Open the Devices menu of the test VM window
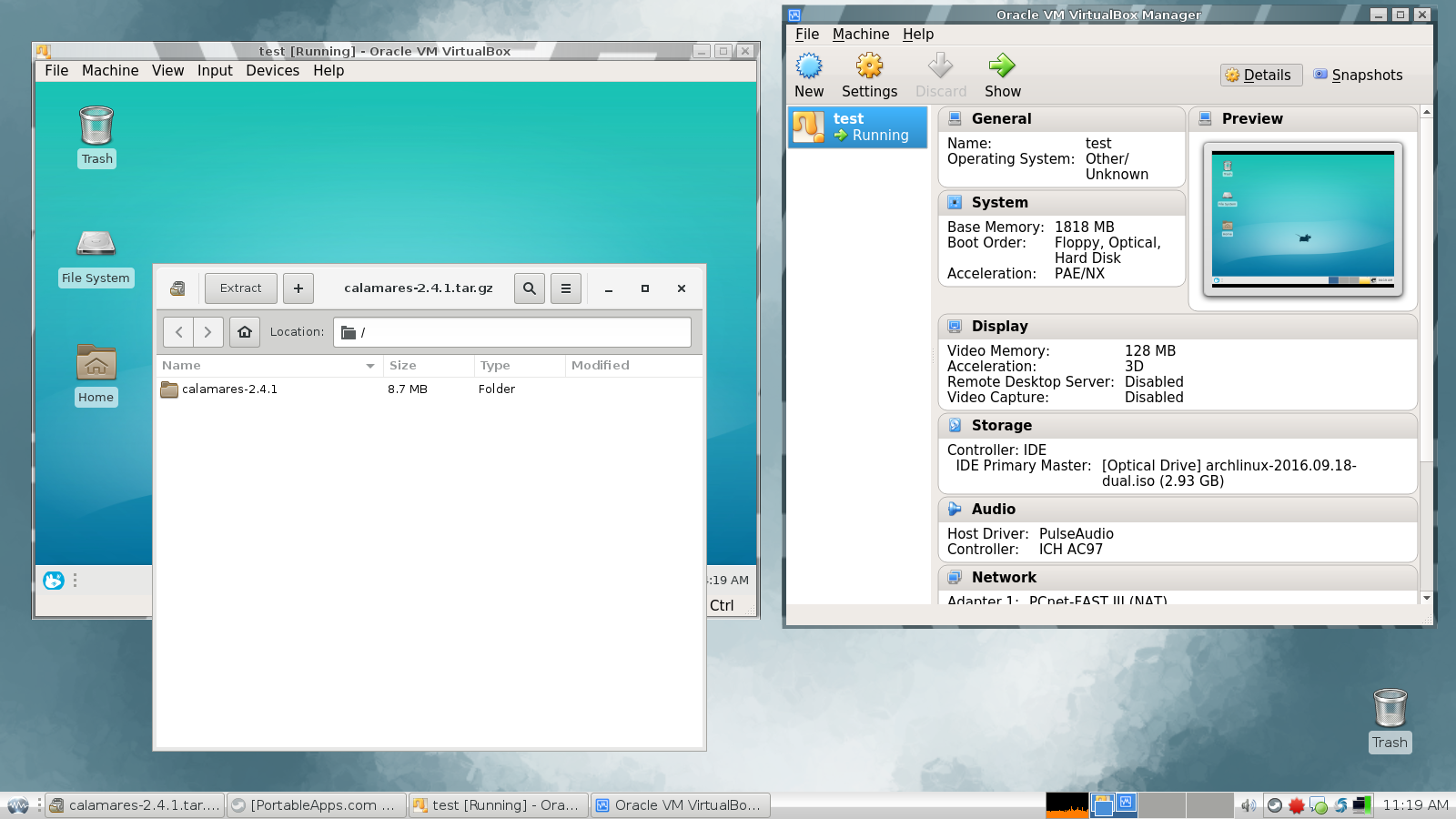This screenshot has height=819, width=1456. click(x=272, y=70)
